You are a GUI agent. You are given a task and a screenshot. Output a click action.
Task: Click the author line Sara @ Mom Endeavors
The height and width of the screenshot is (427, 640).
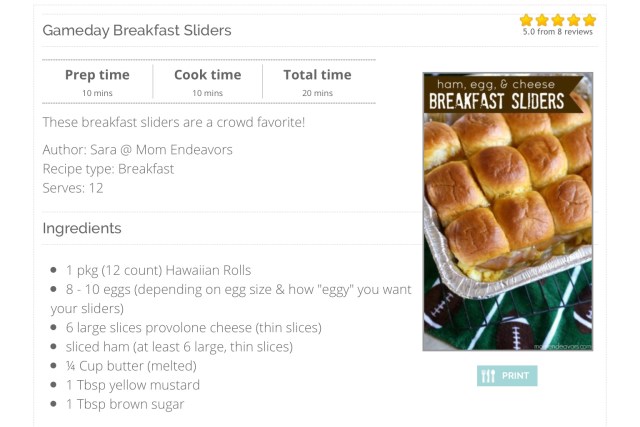tap(137, 150)
